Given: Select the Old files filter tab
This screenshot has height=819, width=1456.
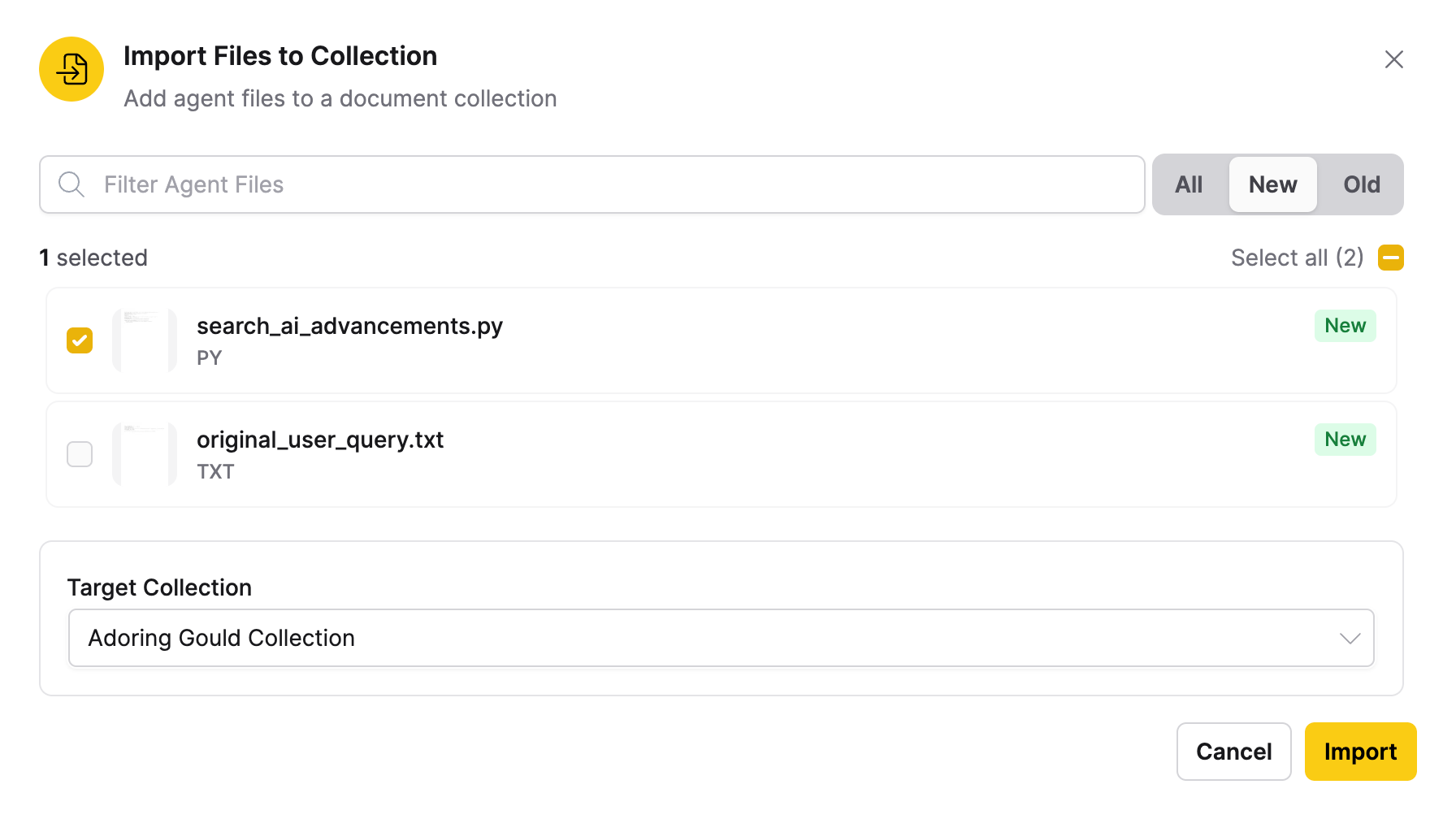Looking at the screenshot, I should [x=1361, y=184].
